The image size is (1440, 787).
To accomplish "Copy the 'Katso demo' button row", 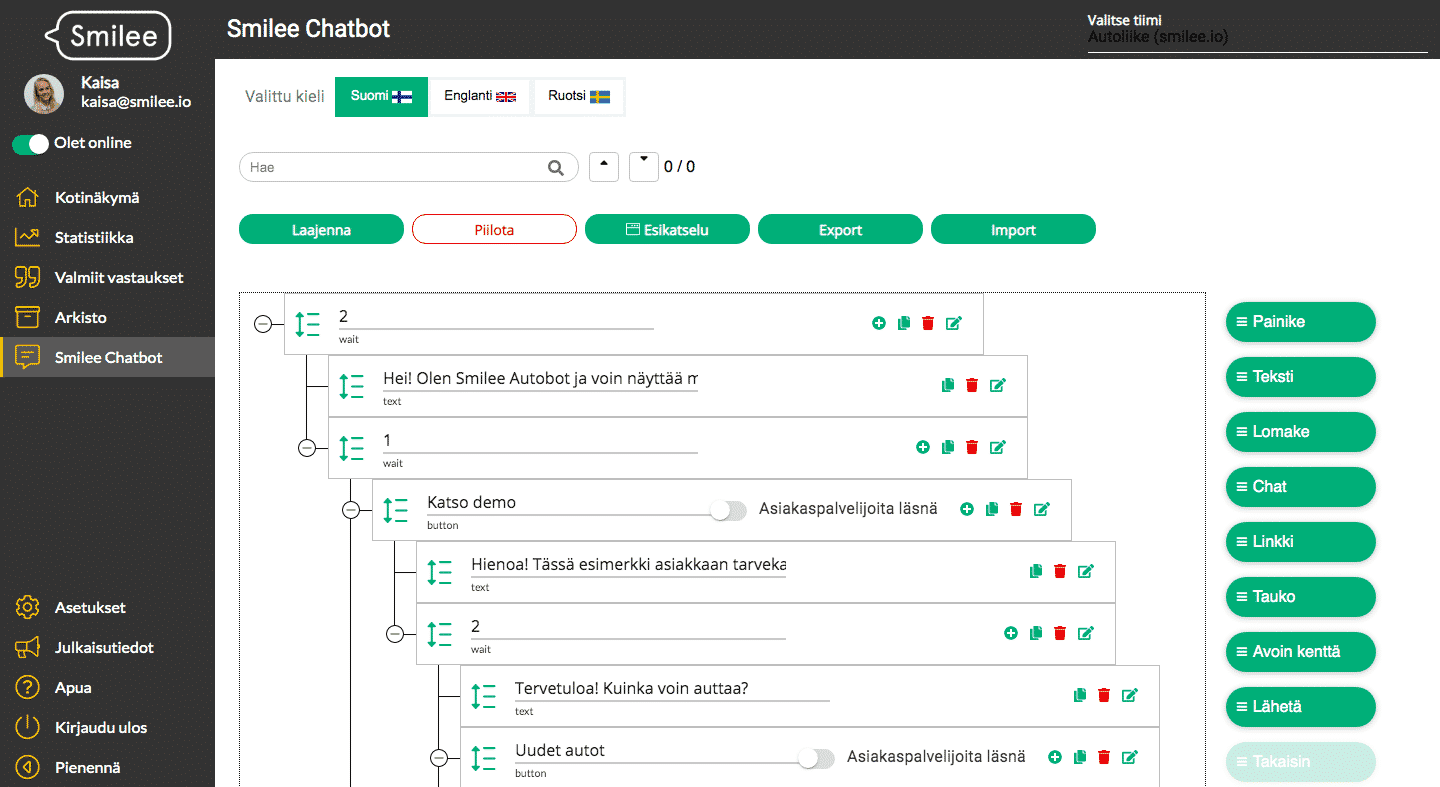I will tap(992, 509).
